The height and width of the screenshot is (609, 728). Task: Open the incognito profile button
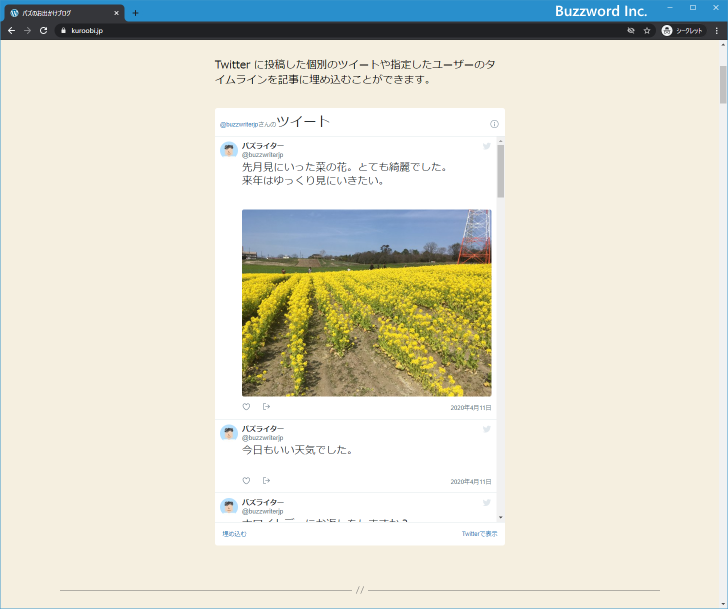pos(683,31)
